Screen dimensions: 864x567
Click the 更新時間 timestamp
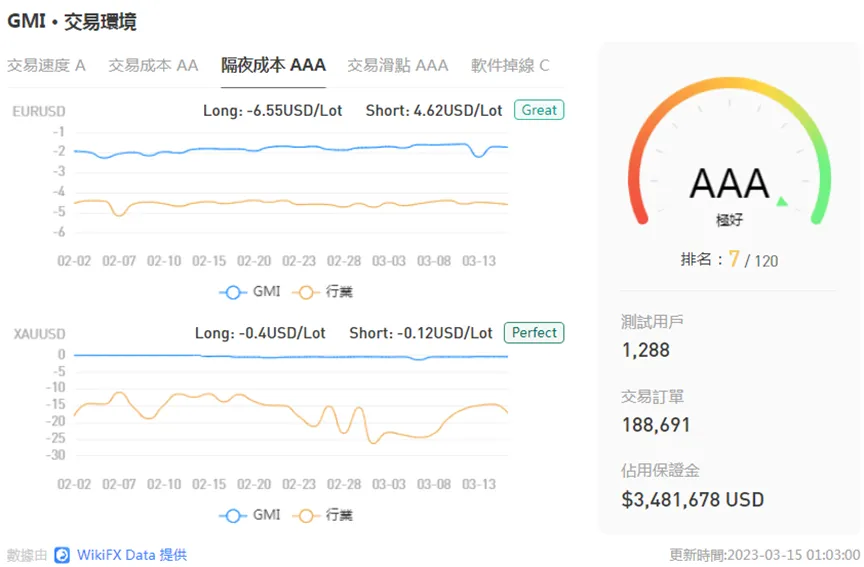pyautogui.click(x=765, y=555)
